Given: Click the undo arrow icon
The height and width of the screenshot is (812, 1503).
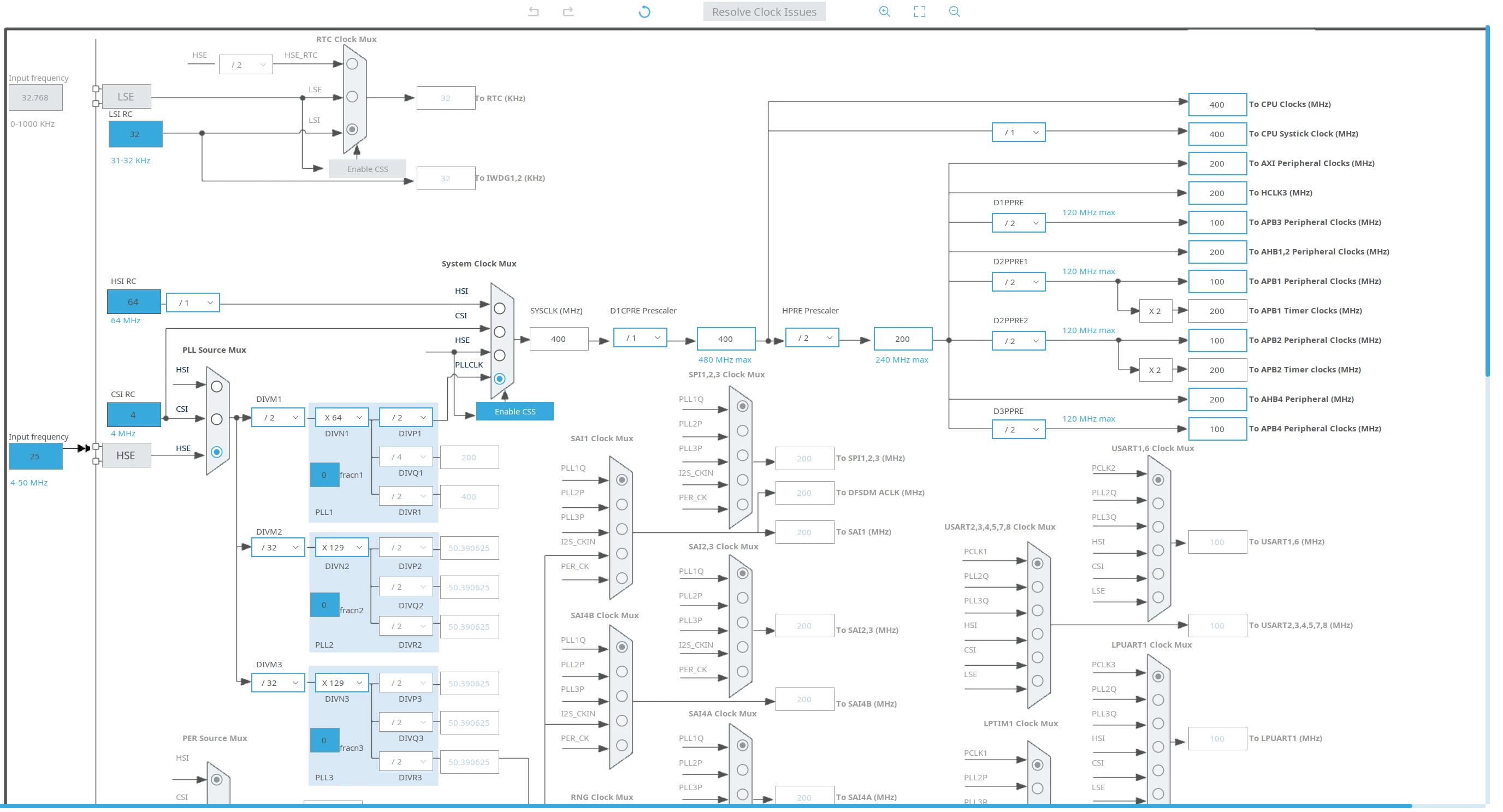Looking at the screenshot, I should coord(533,11).
